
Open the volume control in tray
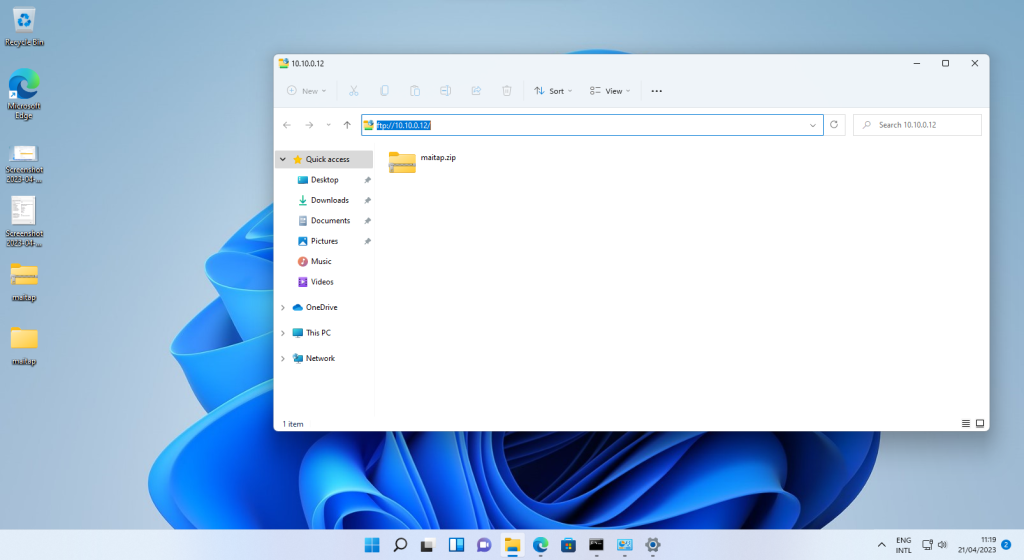click(942, 544)
